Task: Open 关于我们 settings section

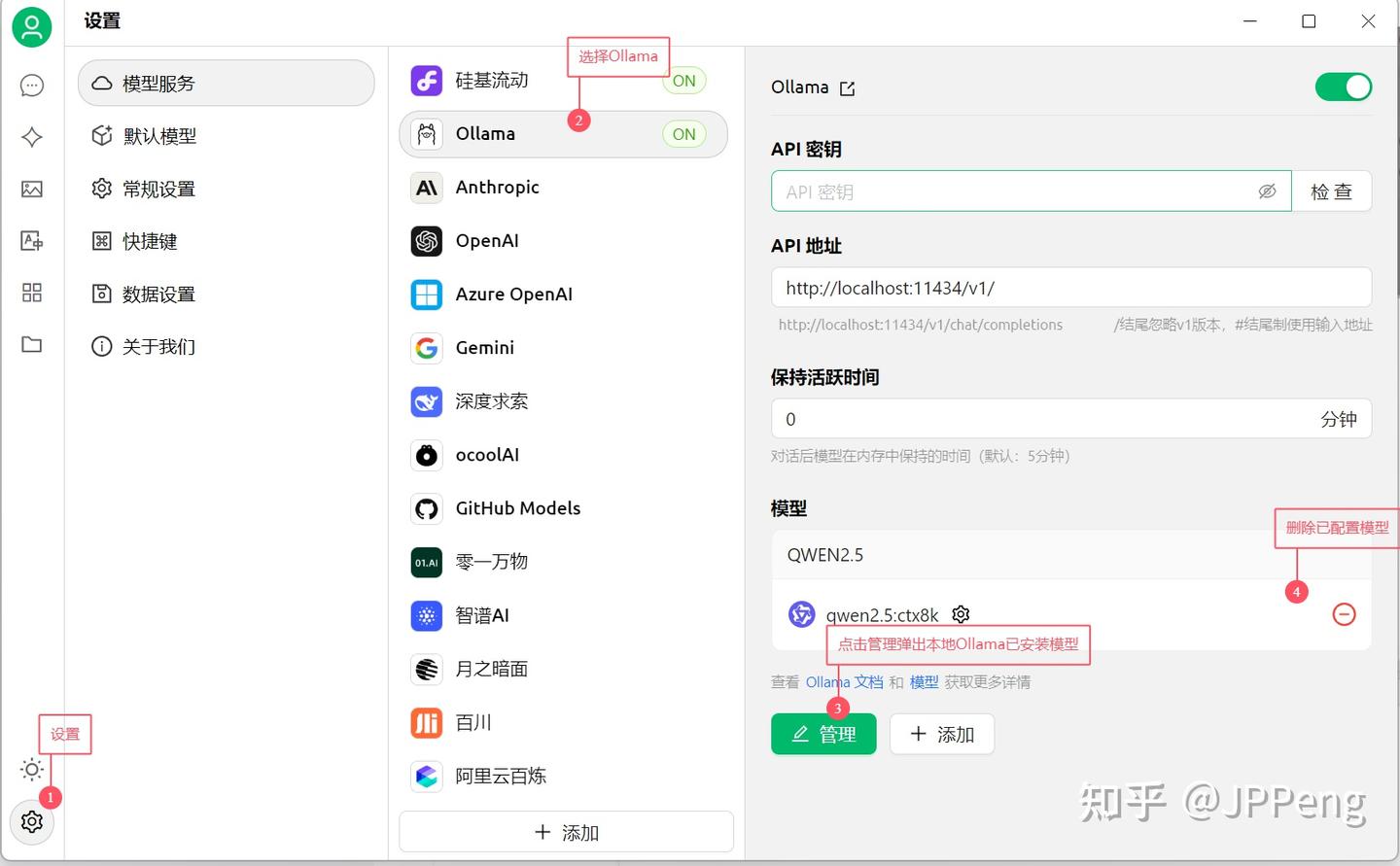Action: (x=227, y=346)
